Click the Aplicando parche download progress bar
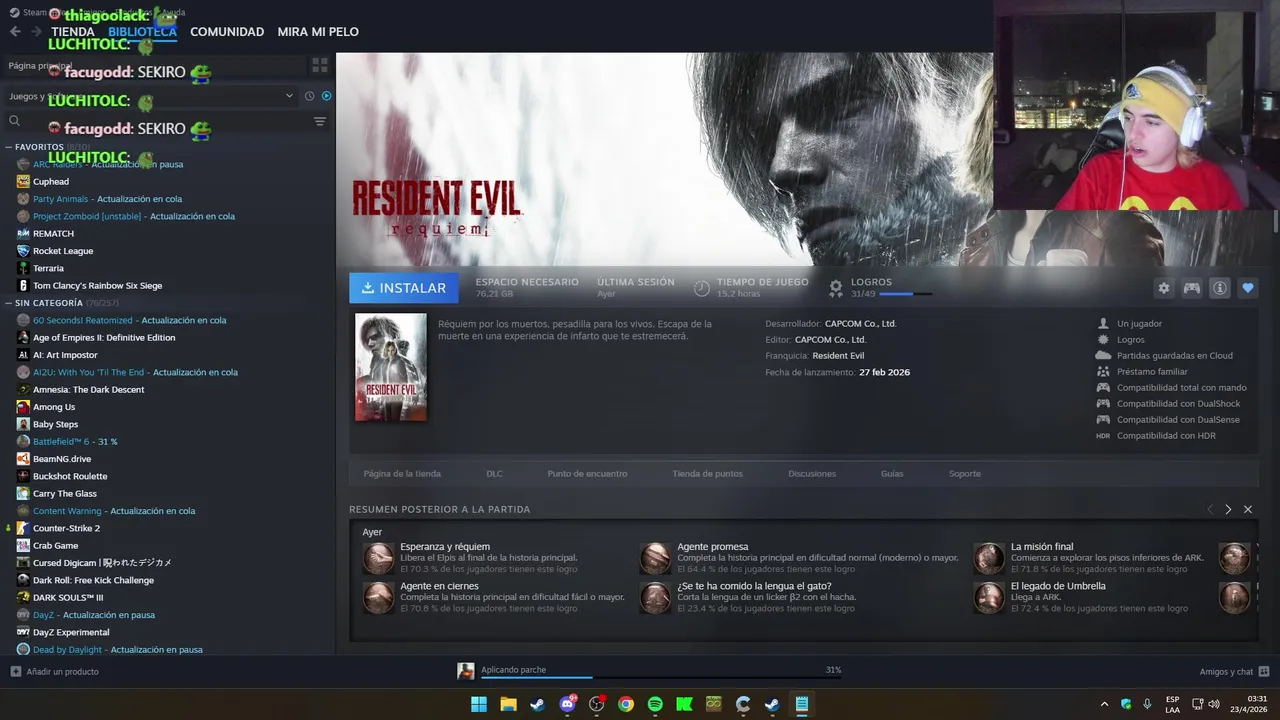Screen dimensions: 1280x720 [661, 678]
